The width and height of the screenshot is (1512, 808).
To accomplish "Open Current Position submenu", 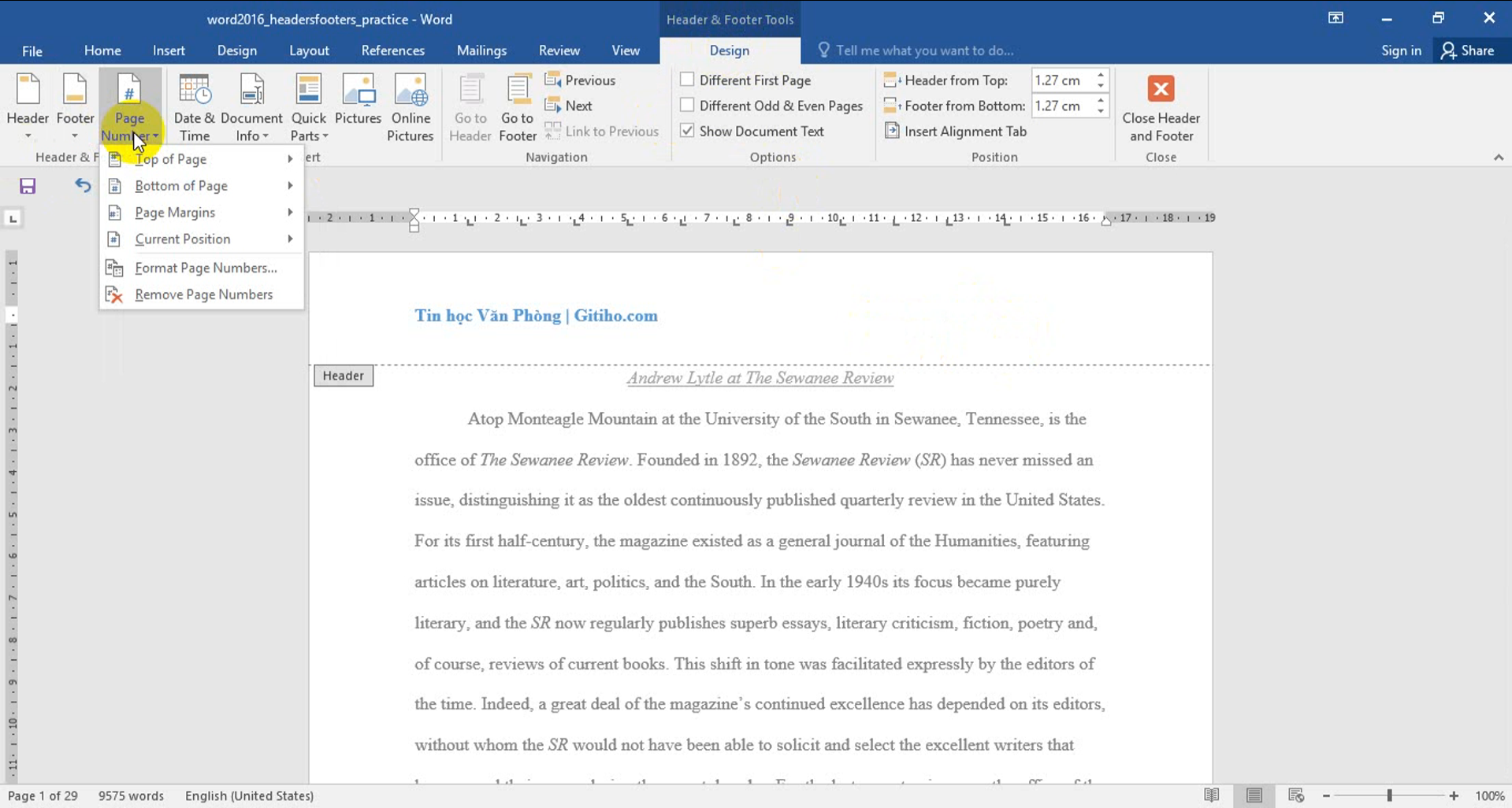I will (x=202, y=239).
